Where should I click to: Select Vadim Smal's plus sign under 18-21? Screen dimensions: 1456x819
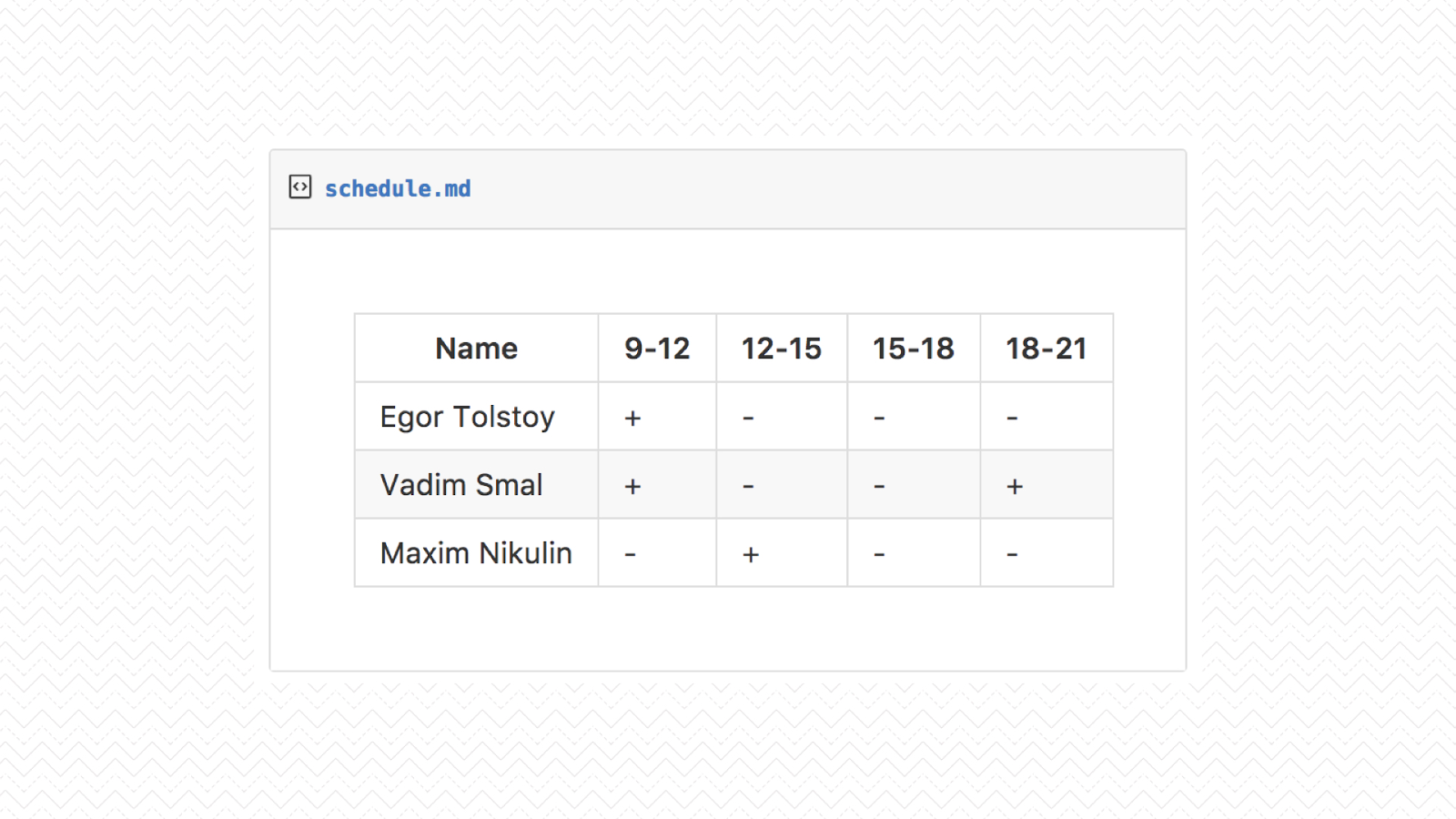[1015, 486]
